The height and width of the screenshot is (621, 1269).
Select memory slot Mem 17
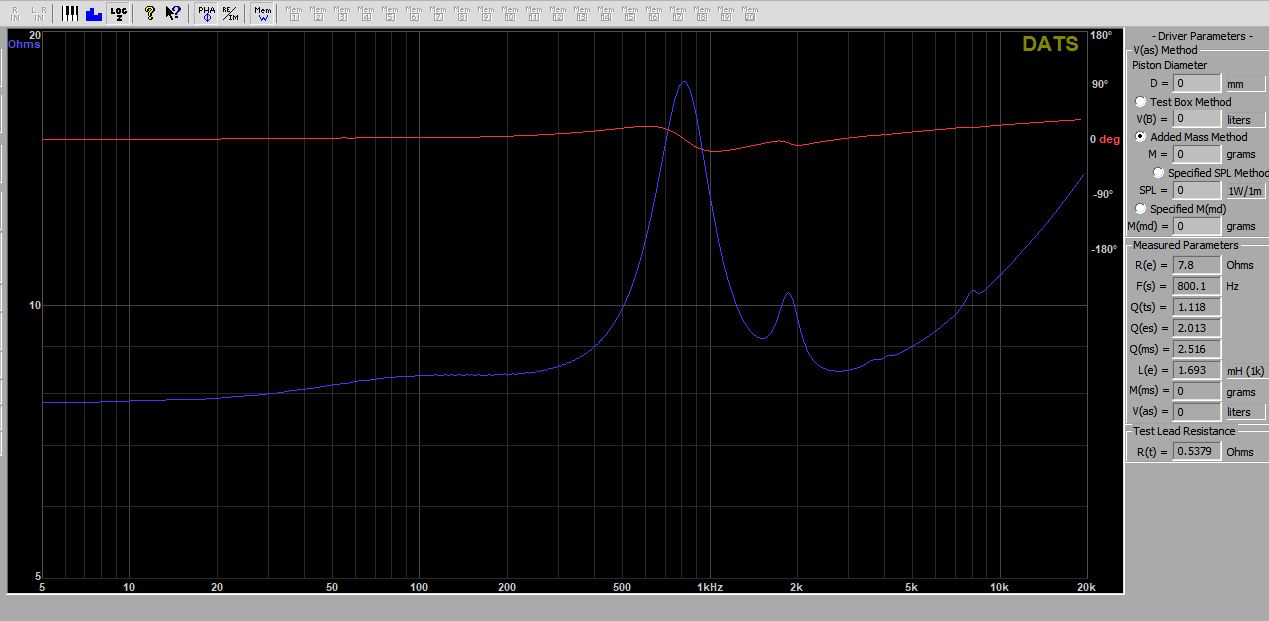tap(678, 13)
